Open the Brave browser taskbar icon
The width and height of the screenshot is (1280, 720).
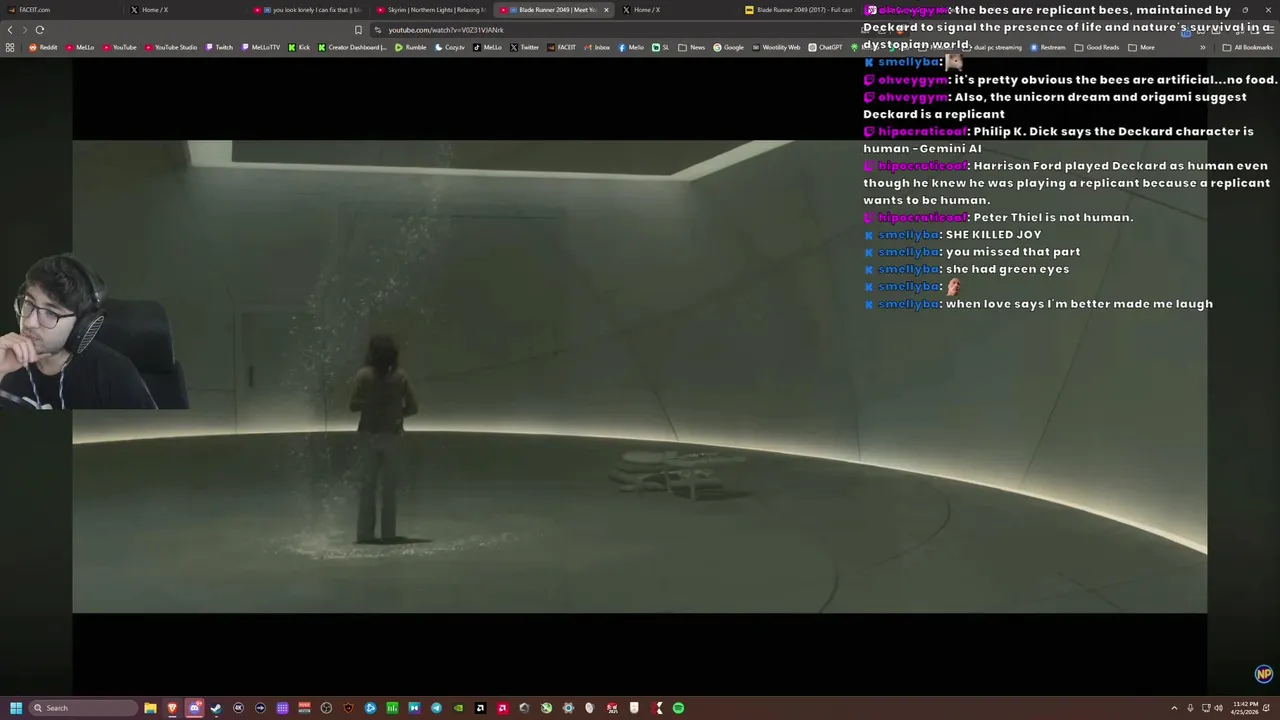click(172, 708)
